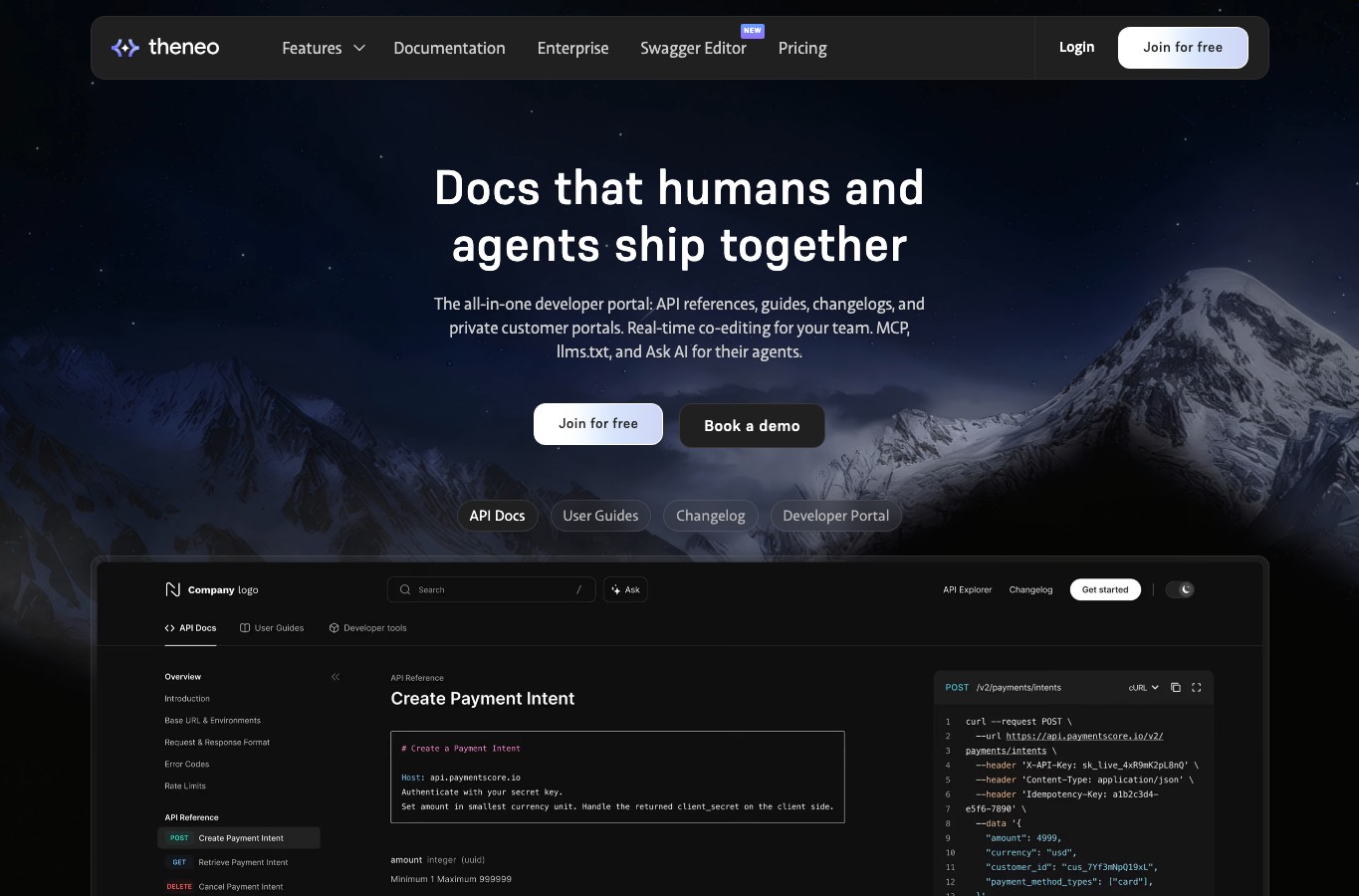Go to the Pricing page
Screen dimensions: 1359x896
coord(802,48)
